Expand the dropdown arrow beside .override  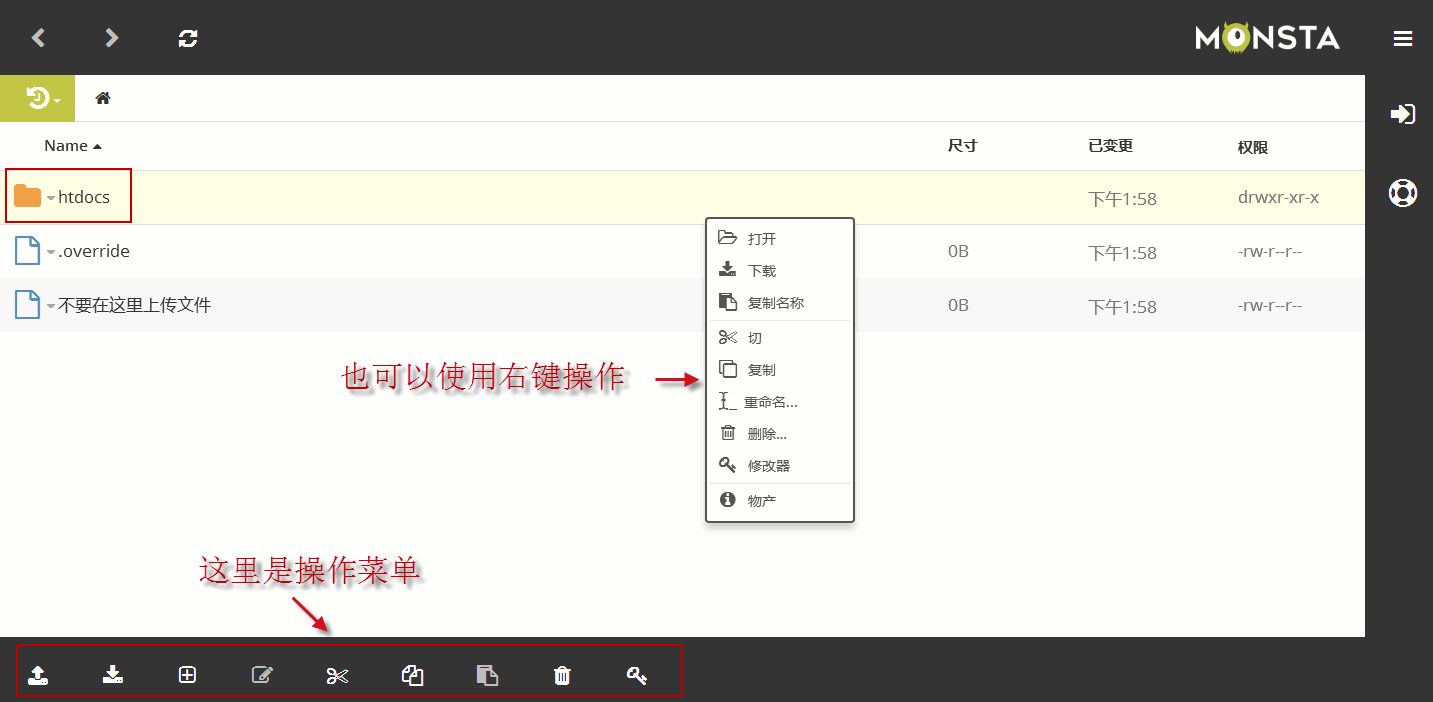pyautogui.click(x=51, y=252)
